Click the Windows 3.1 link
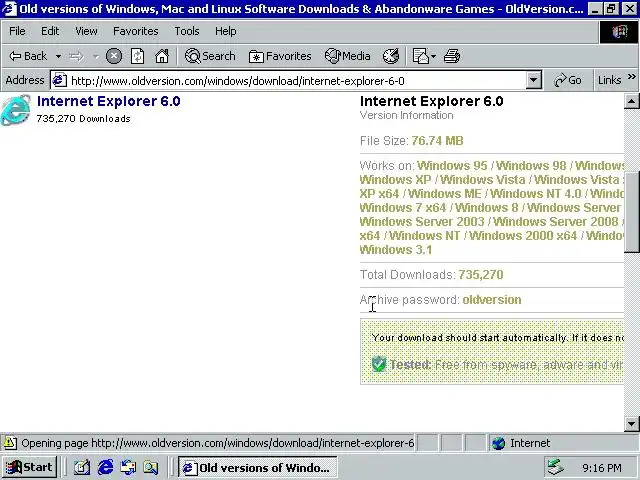 pos(396,249)
